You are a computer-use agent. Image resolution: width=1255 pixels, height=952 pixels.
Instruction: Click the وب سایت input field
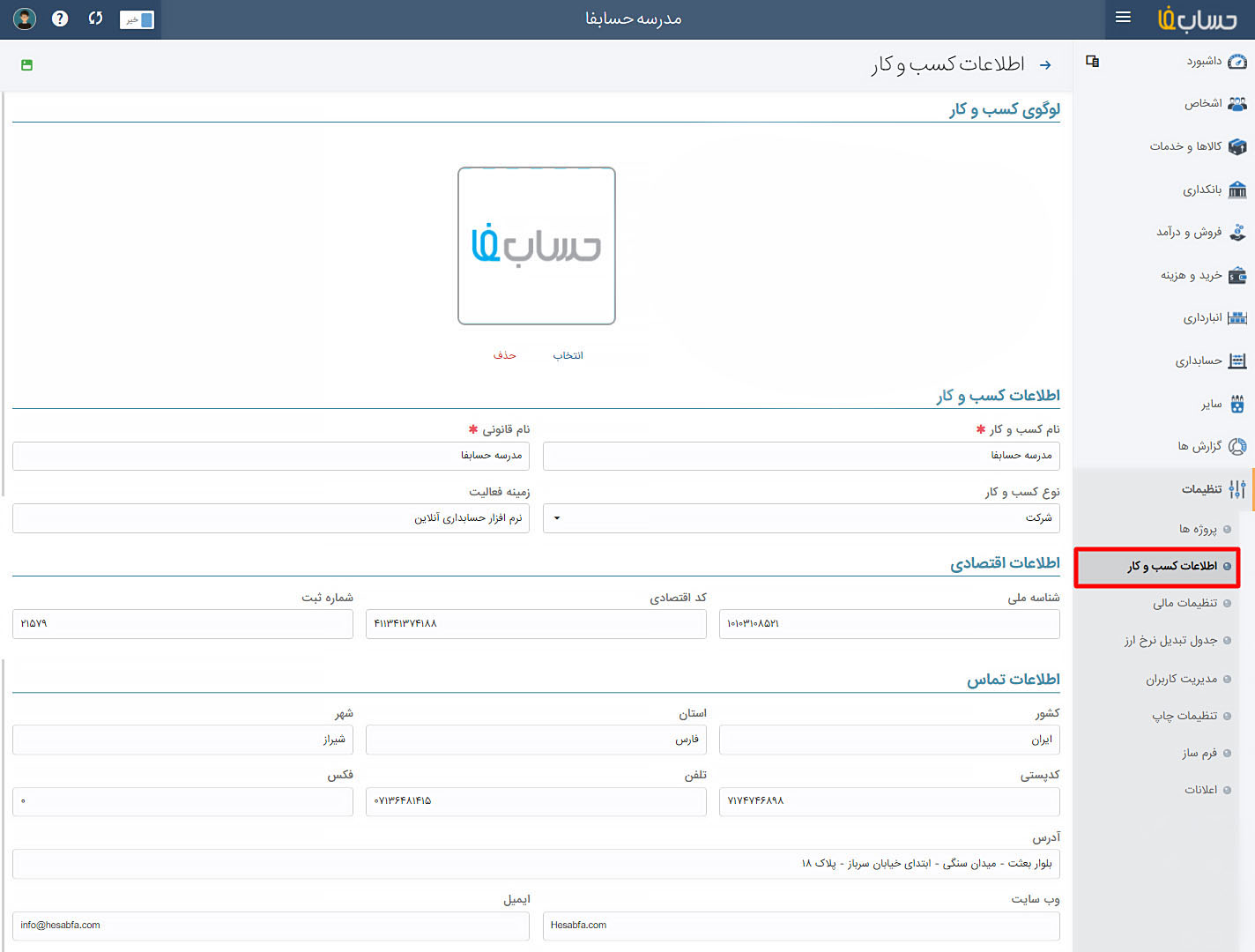(801, 926)
